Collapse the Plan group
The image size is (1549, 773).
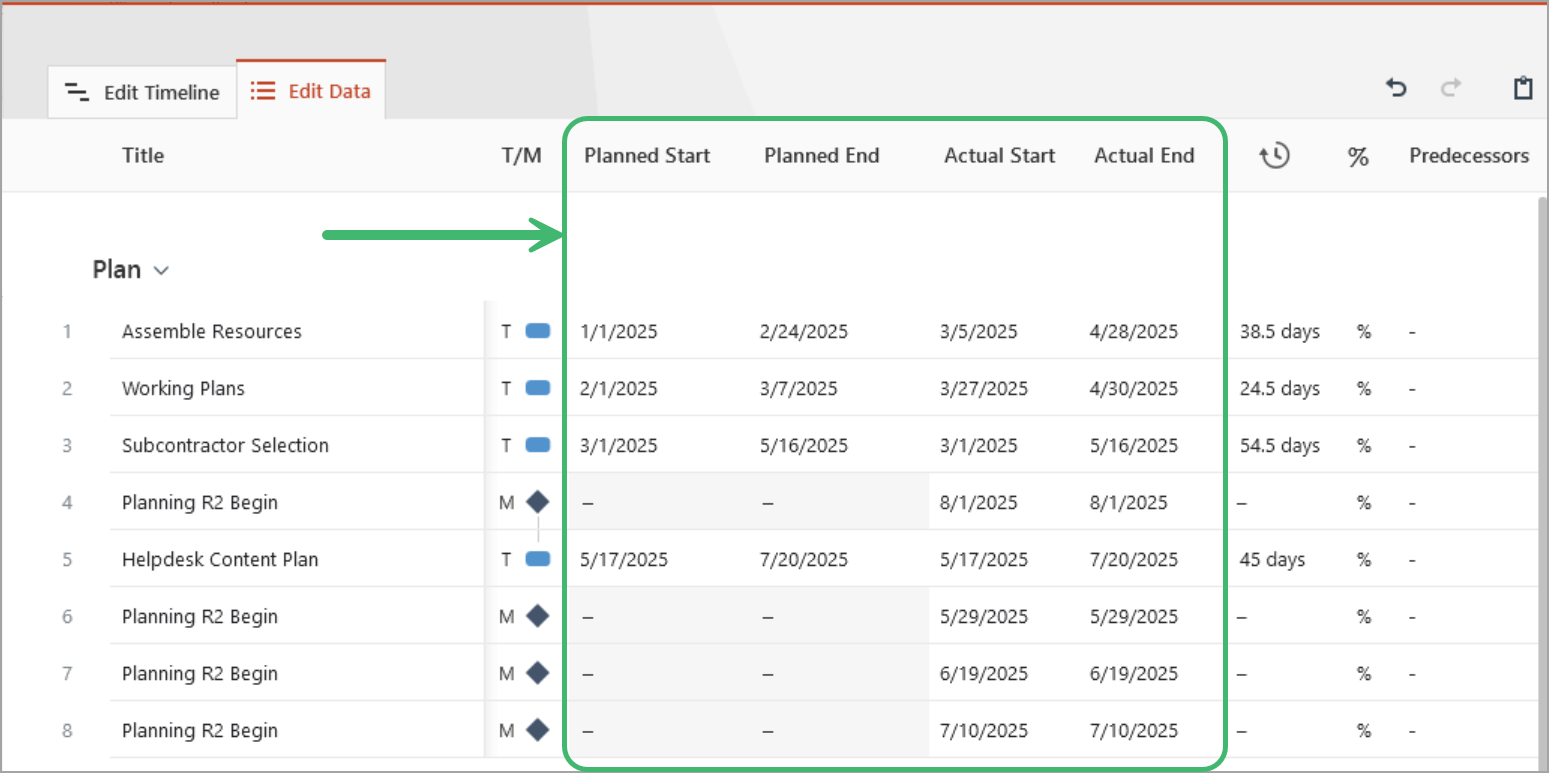pos(163,269)
